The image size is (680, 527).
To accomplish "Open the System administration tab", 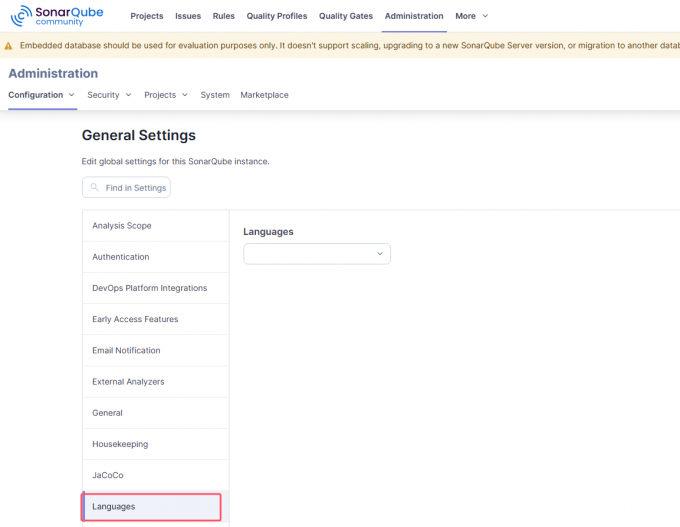I will click(215, 95).
